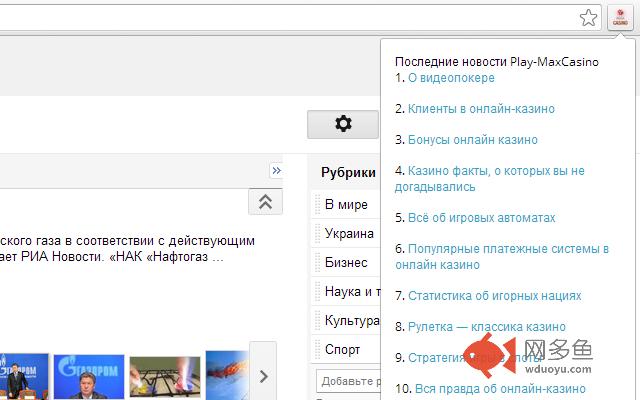Select the 'Спорт' rubric
This screenshot has width=640, height=400.
coord(342,349)
